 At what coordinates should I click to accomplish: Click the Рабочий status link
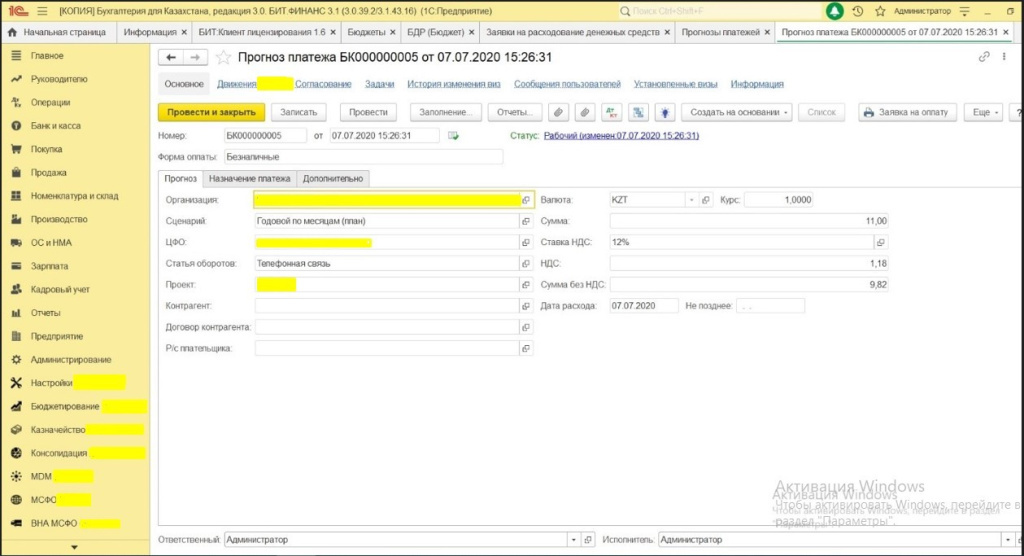click(620, 136)
